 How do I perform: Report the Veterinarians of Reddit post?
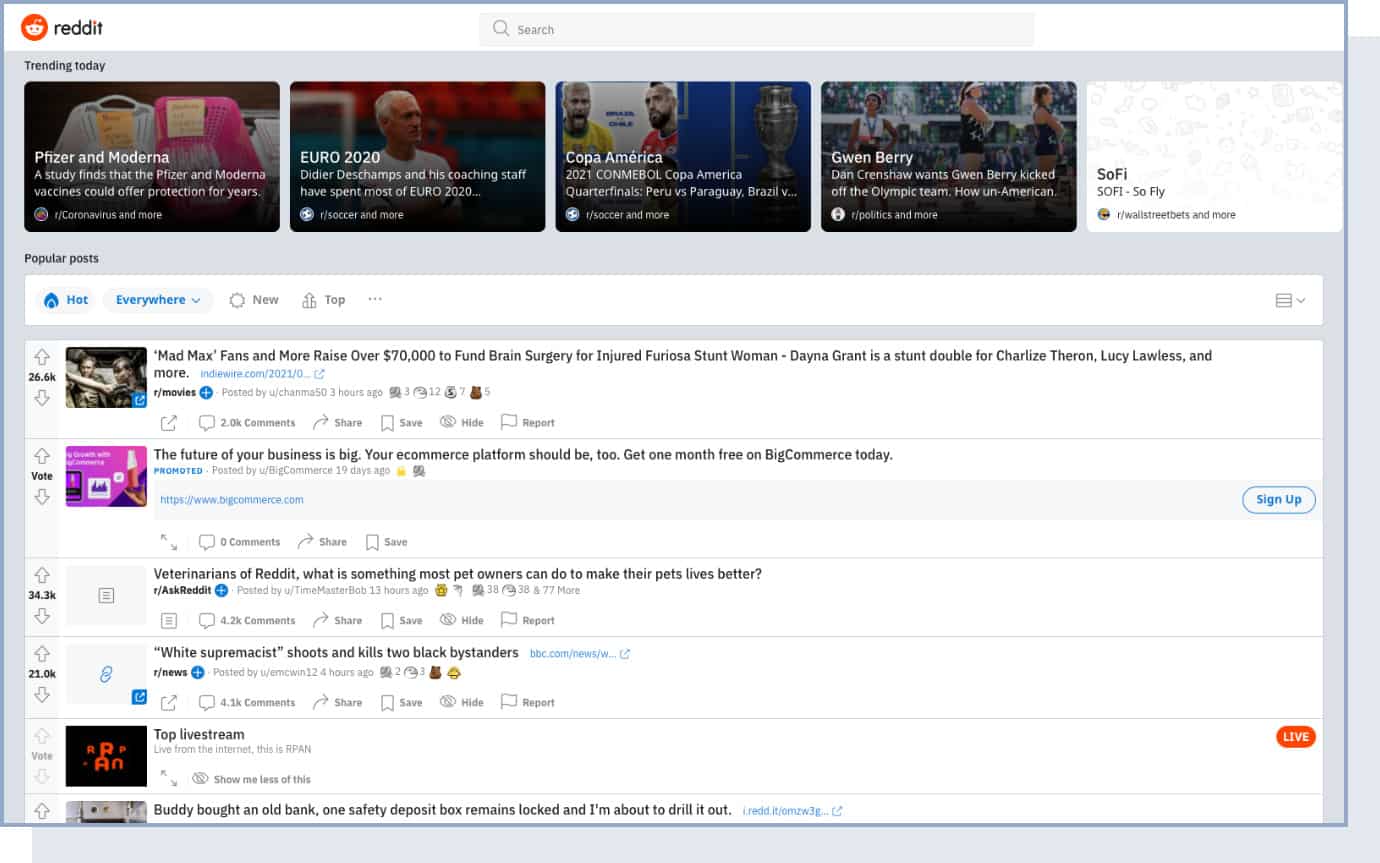point(527,620)
